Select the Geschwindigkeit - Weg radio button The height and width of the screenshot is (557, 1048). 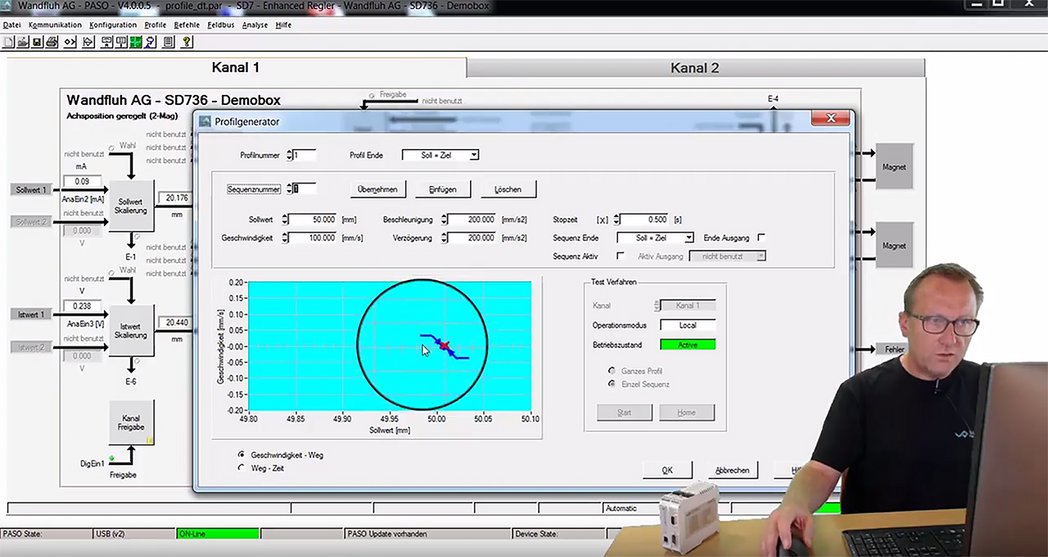click(x=242, y=455)
